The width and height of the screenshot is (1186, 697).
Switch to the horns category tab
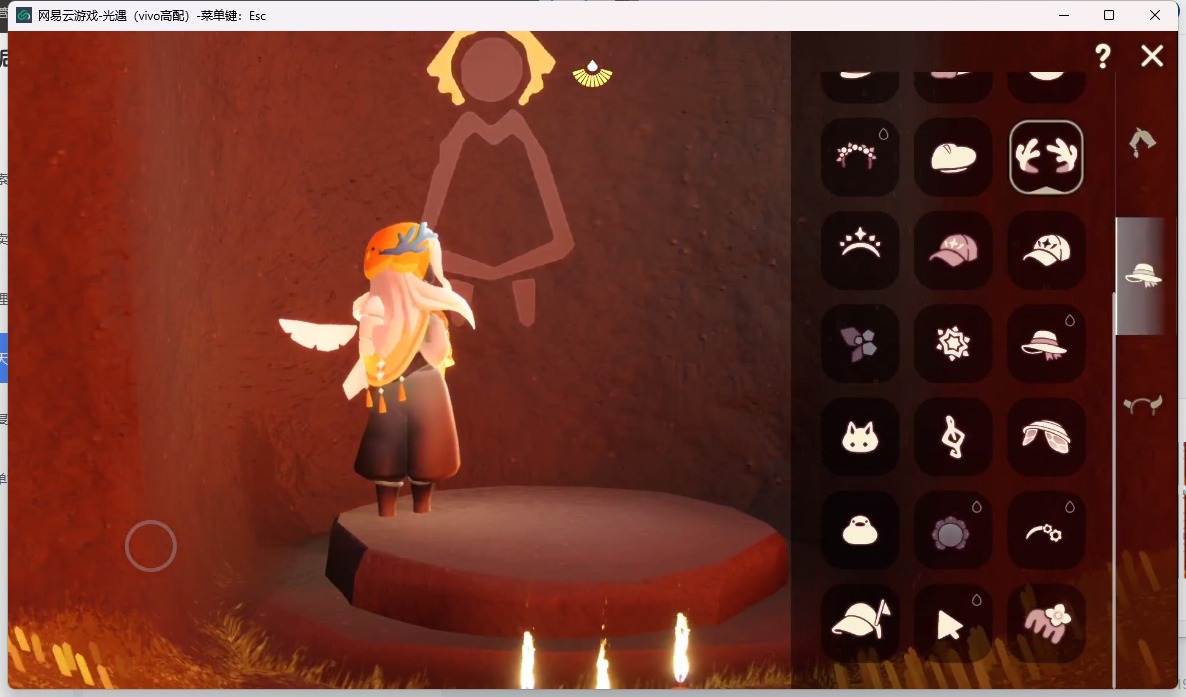(1142, 405)
